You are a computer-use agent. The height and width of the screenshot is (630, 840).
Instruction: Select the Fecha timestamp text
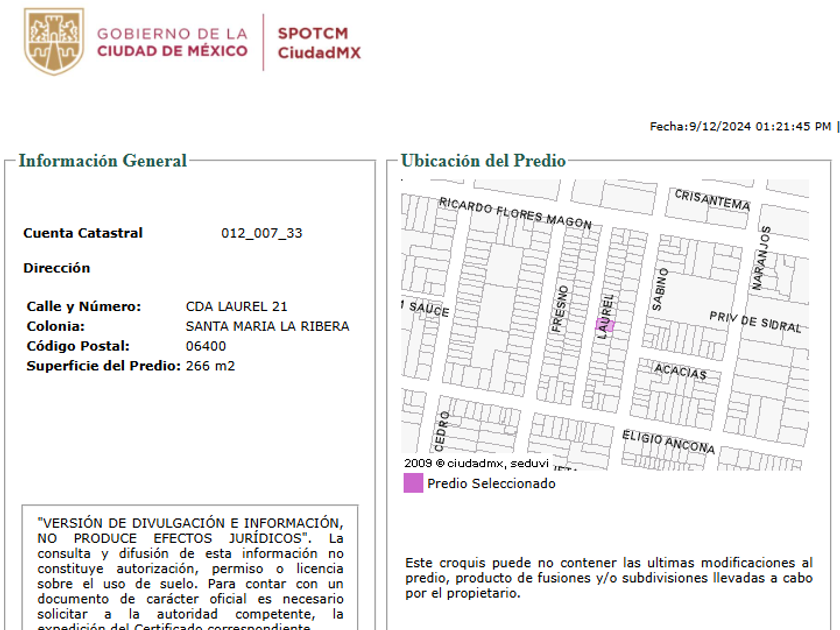(x=740, y=126)
